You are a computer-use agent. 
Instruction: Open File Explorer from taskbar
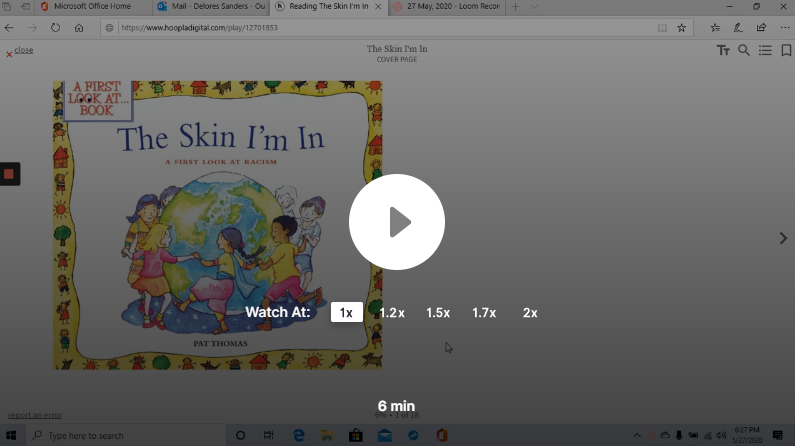pyautogui.click(x=327, y=435)
